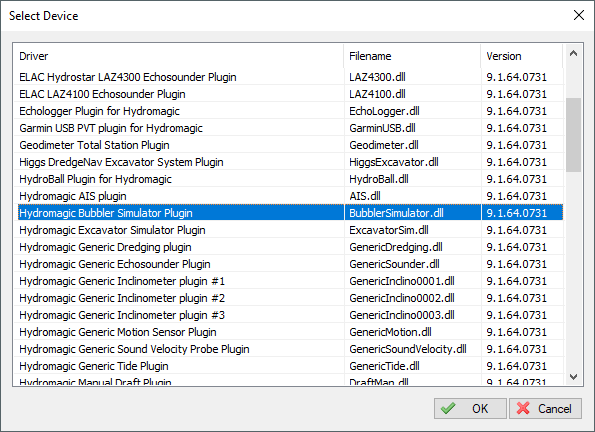Sort list by the Driver column header
The image size is (595, 432).
pyautogui.click(x=179, y=56)
